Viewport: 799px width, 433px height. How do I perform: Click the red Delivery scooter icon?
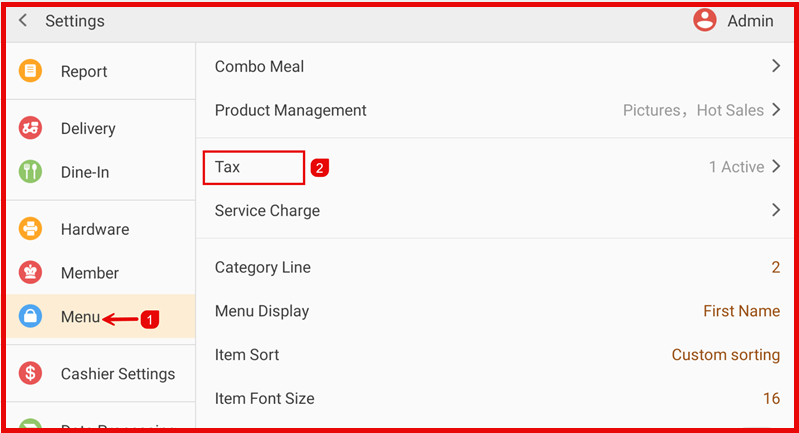point(31,128)
